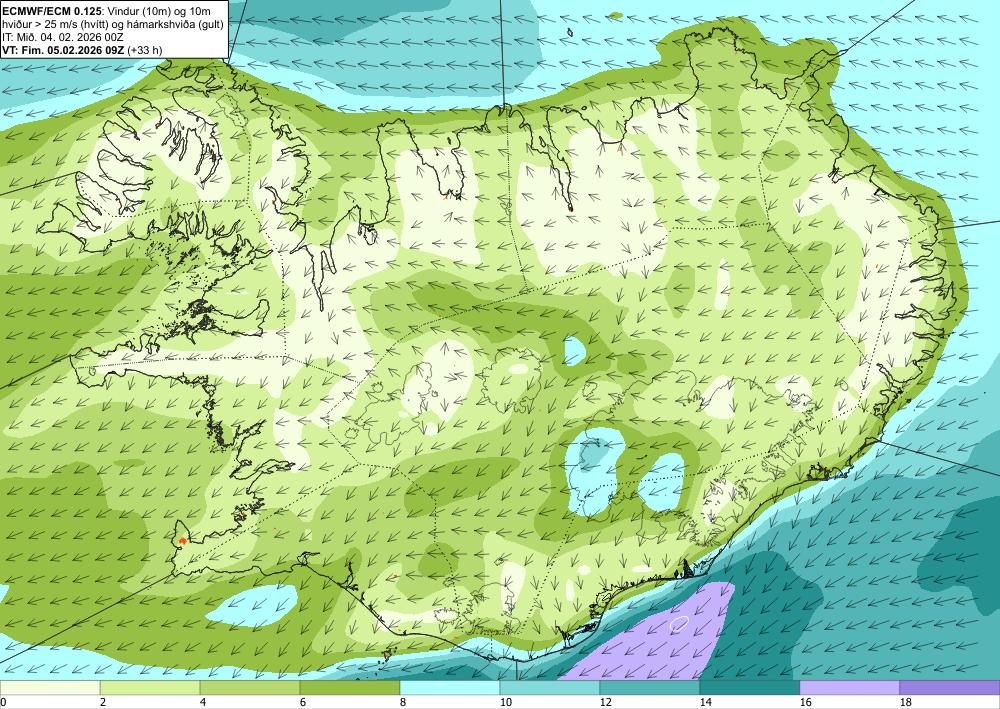Screen dimensions: 1000x709
Task: Click the 'VT: Fim. 05.02.2026 09Z' valid time
Action: (63, 50)
